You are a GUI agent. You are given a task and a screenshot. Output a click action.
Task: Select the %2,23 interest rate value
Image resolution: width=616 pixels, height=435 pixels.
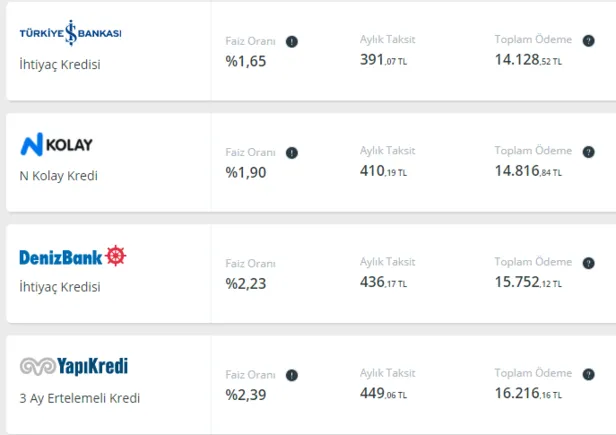[245, 282]
